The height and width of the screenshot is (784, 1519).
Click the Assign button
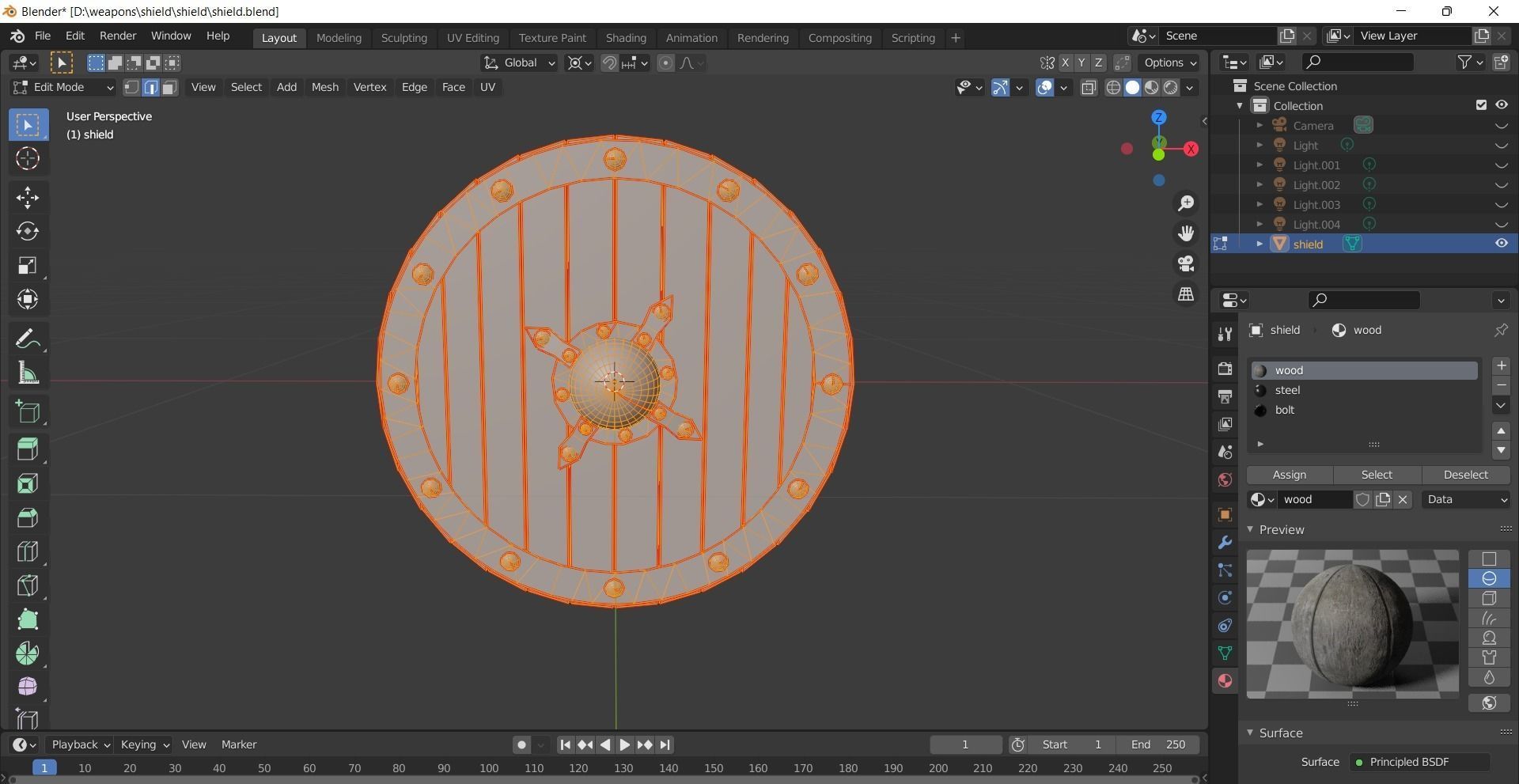tap(1290, 475)
